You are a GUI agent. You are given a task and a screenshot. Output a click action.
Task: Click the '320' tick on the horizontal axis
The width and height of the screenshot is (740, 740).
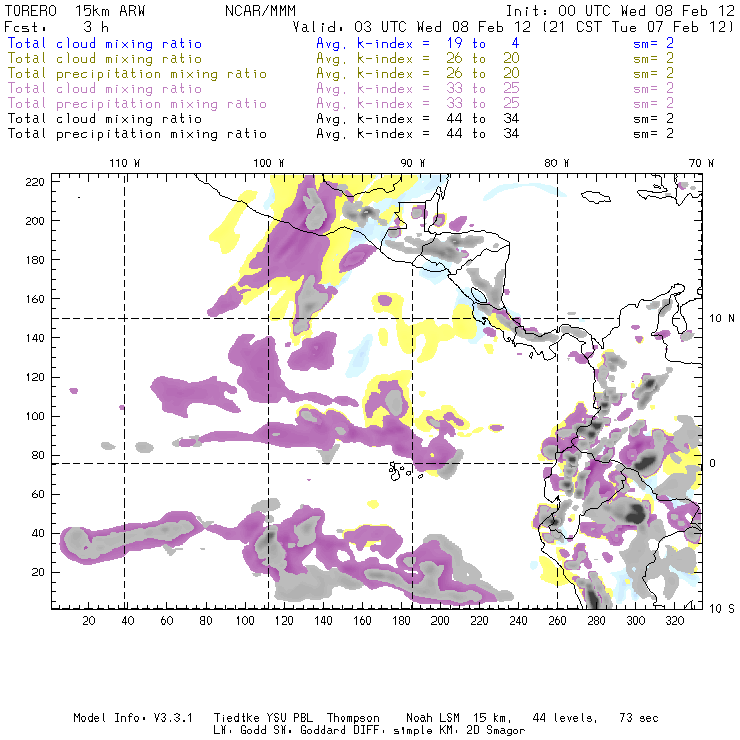point(675,621)
